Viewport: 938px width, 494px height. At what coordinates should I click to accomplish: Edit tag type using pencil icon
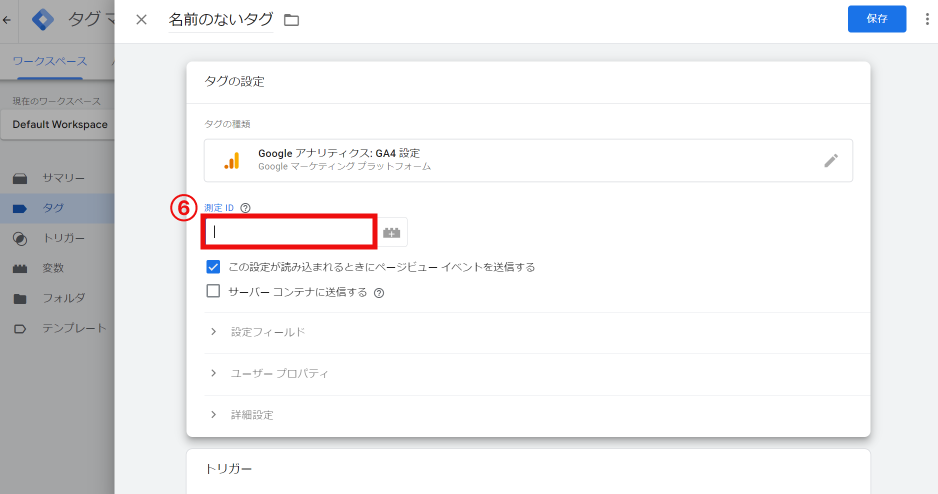tap(830, 160)
